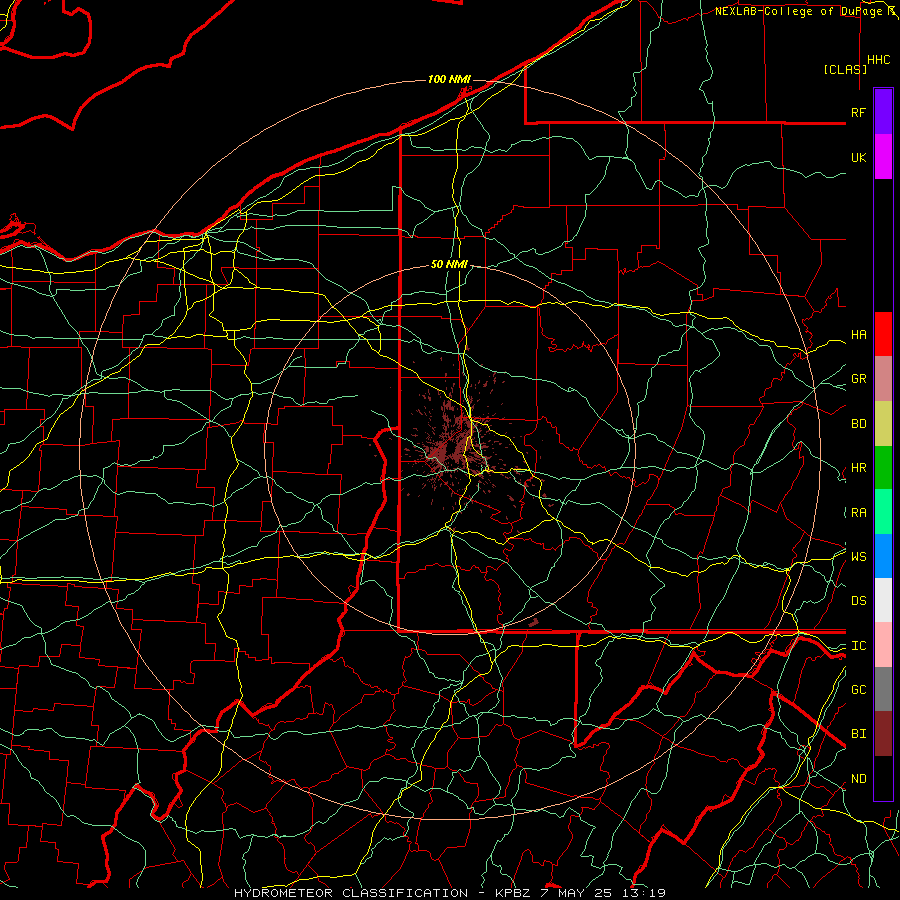Click the white DS legend swatch
900x900 pixels.
point(883,600)
